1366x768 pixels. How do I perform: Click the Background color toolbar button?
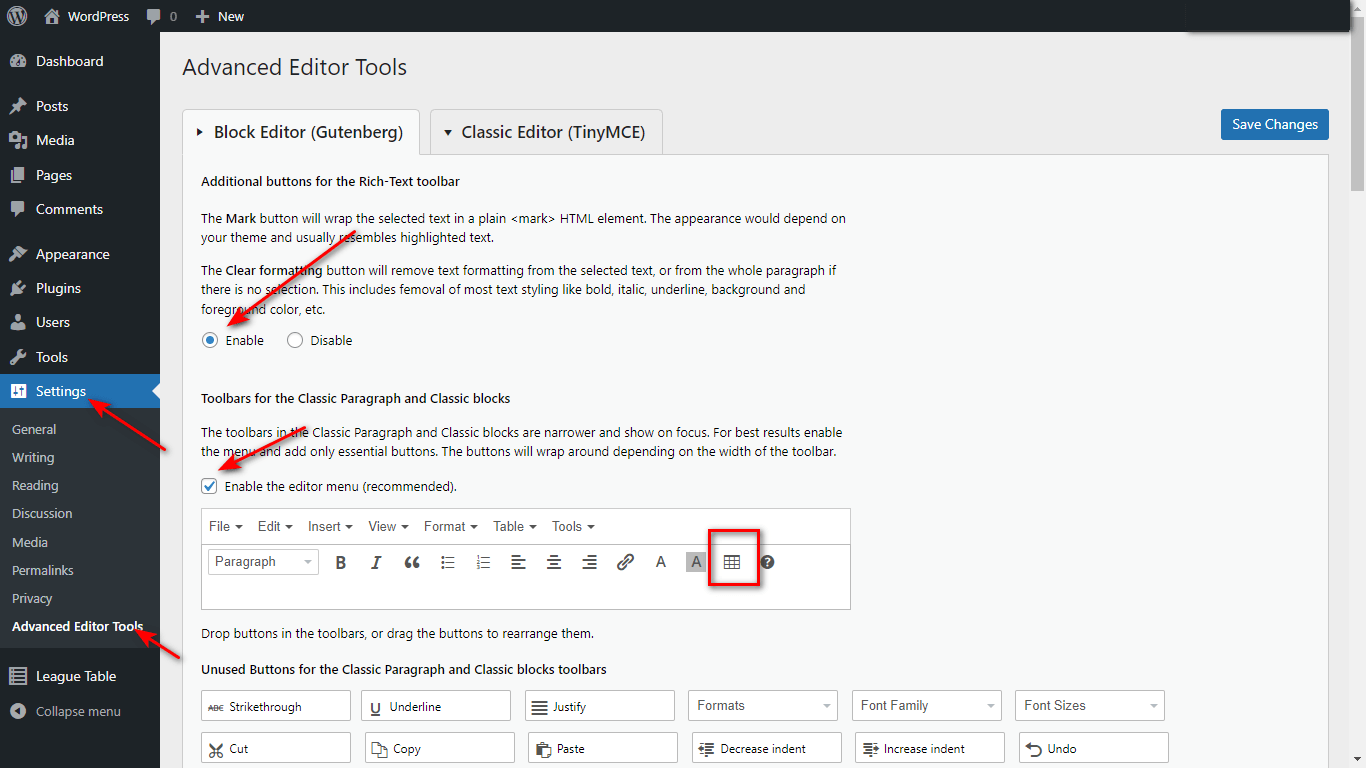tap(696, 562)
